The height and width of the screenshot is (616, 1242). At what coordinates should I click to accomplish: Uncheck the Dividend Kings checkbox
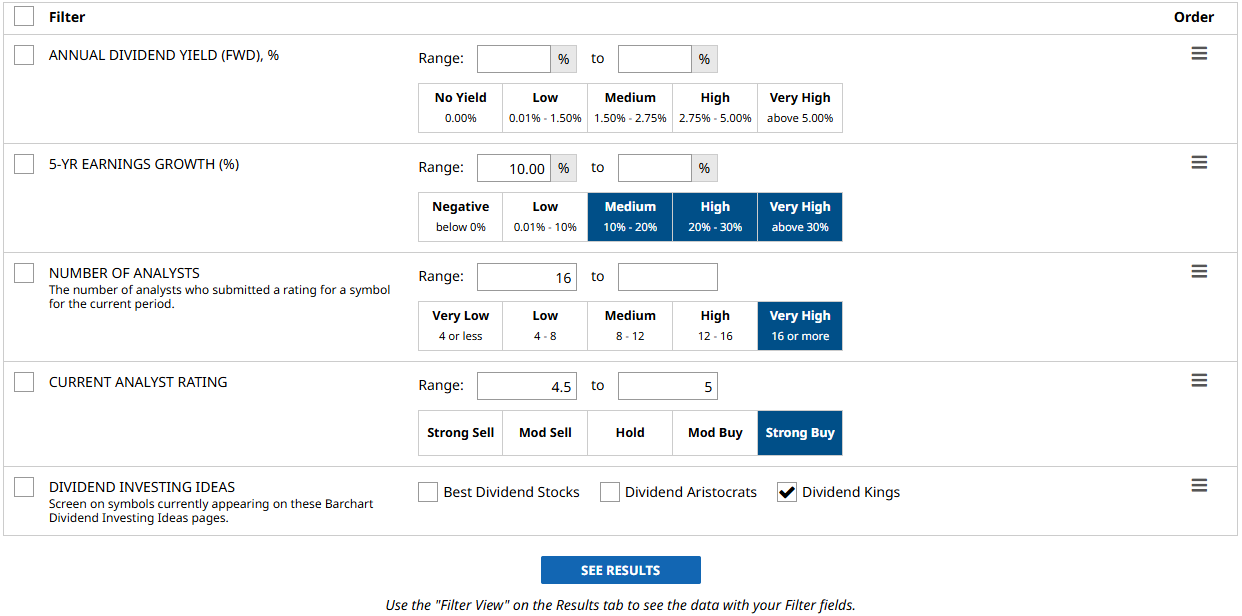(x=787, y=492)
